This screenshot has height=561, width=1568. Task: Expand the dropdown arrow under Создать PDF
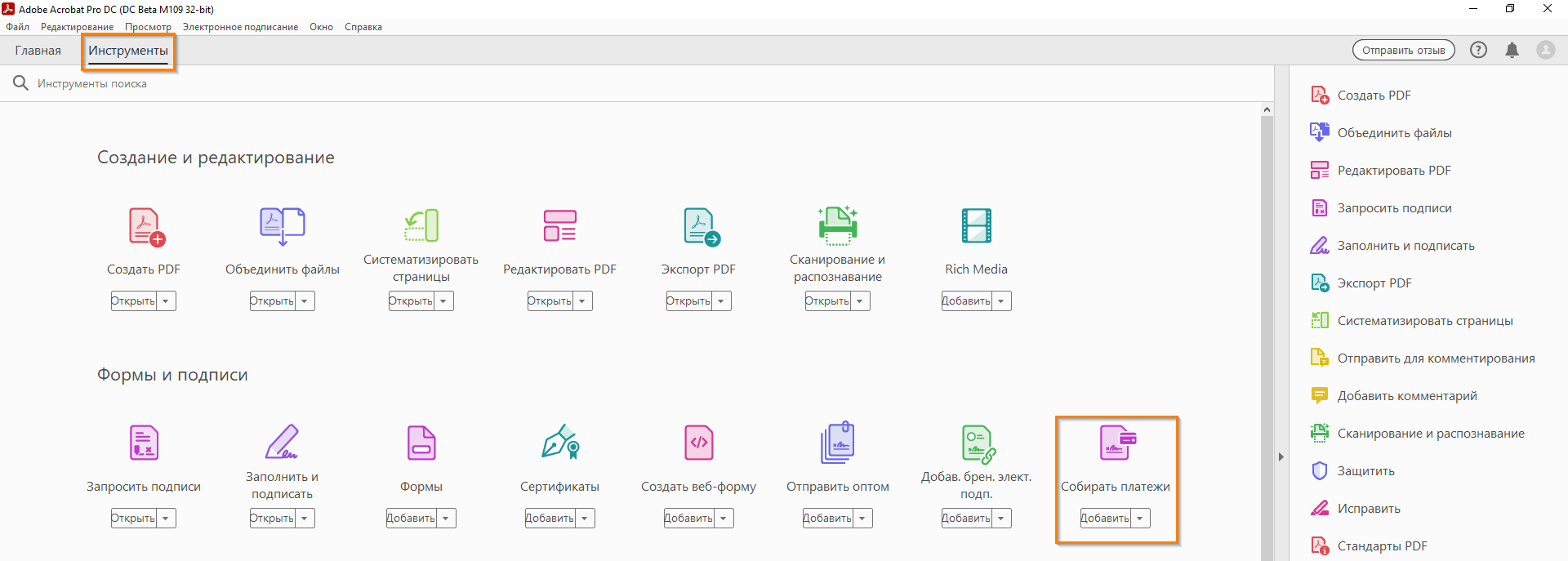[166, 301]
